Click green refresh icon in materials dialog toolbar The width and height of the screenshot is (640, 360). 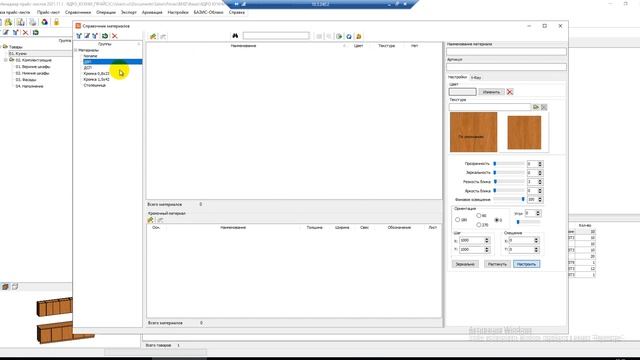click(x=105, y=36)
